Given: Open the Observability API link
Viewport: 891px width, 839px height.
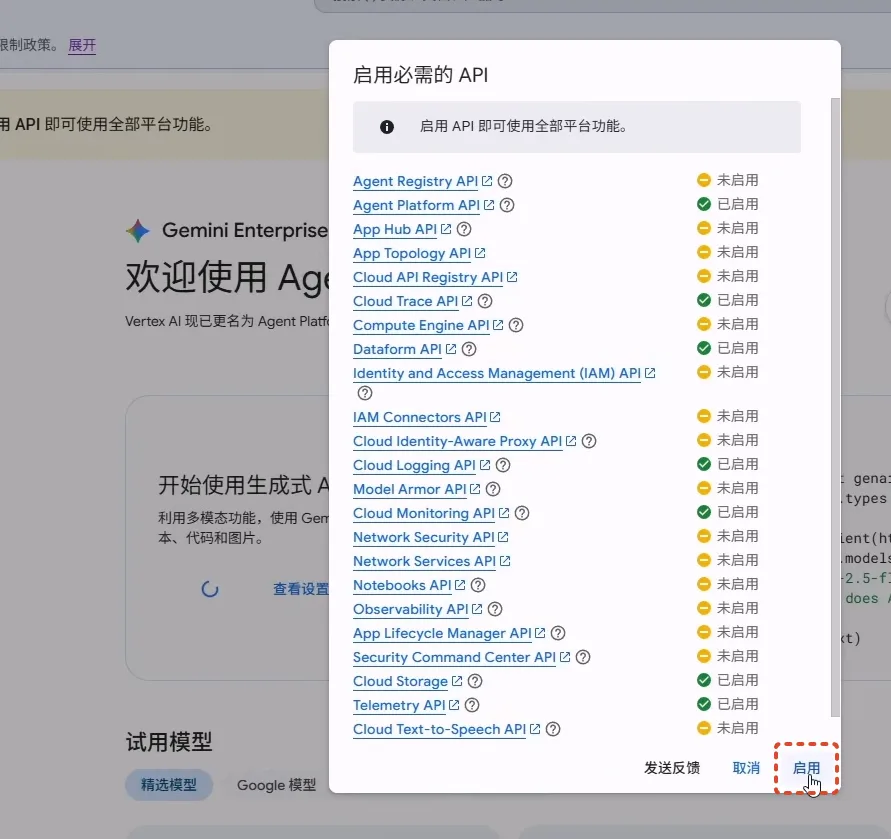Looking at the screenshot, I should click(411, 609).
